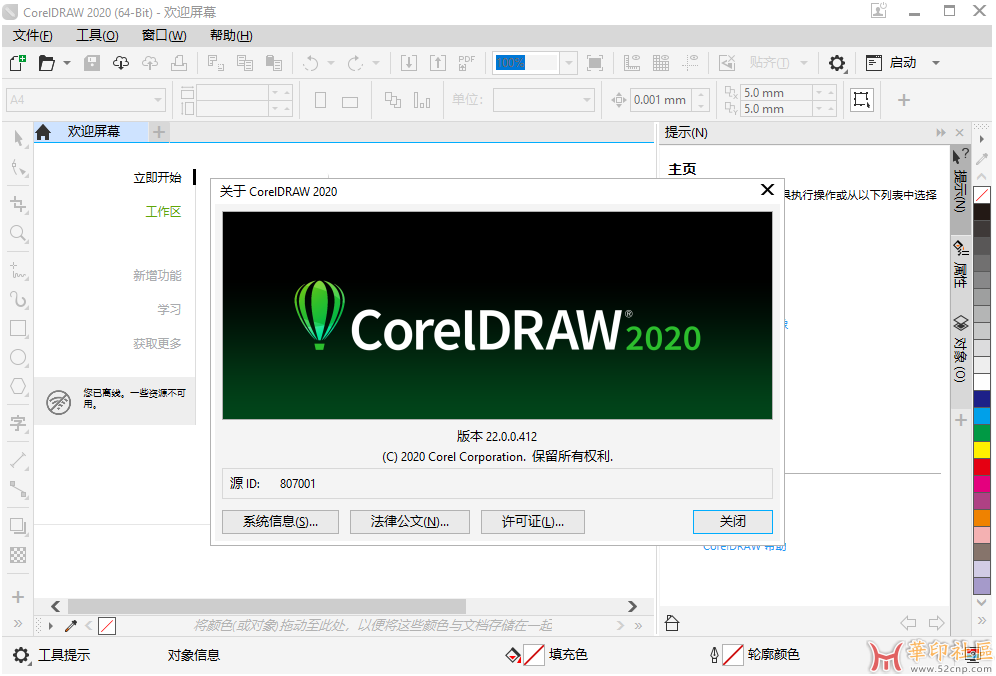Open the Options gear icon

(837, 62)
